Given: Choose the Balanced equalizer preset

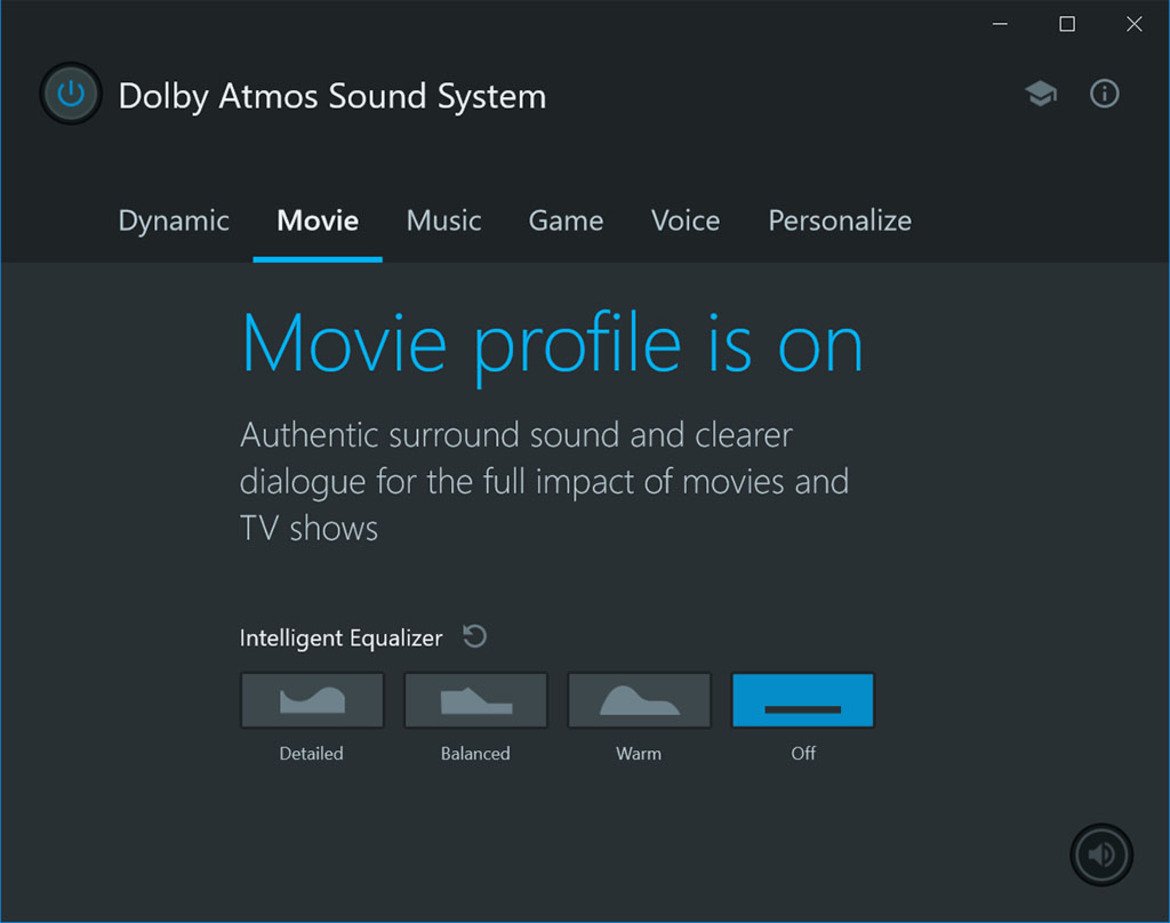Looking at the screenshot, I should (475, 700).
